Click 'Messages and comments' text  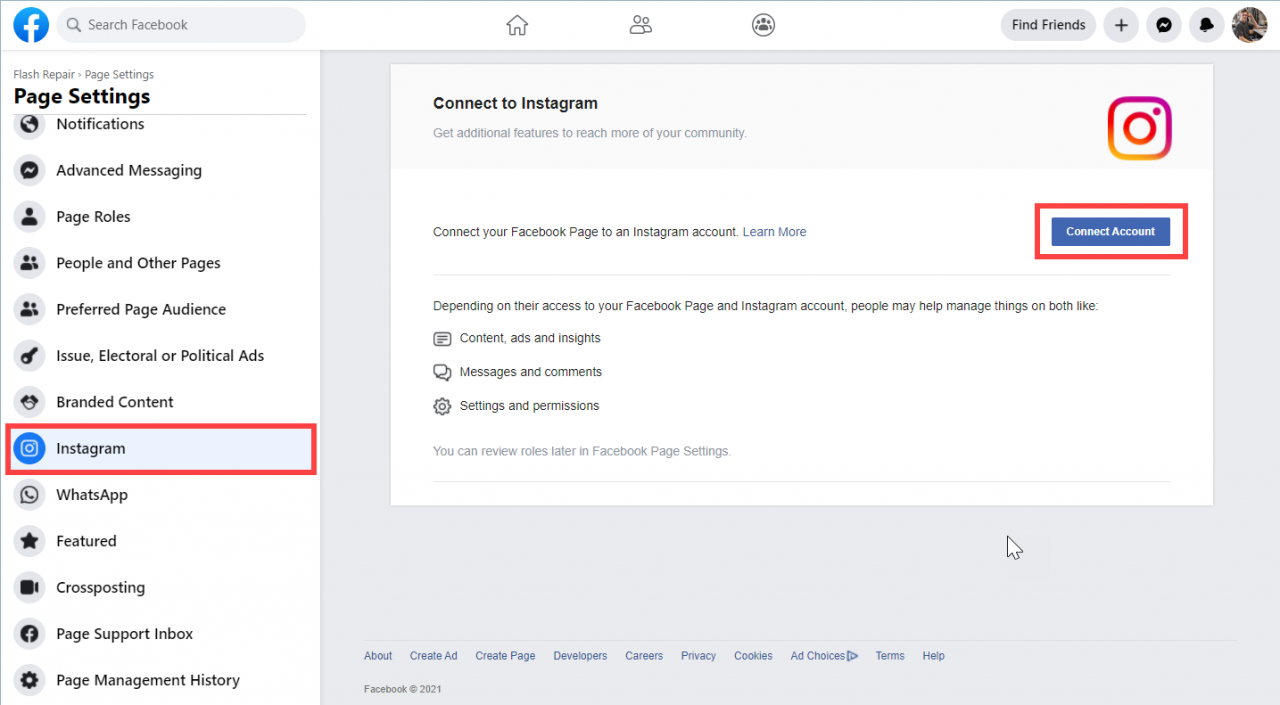click(531, 372)
